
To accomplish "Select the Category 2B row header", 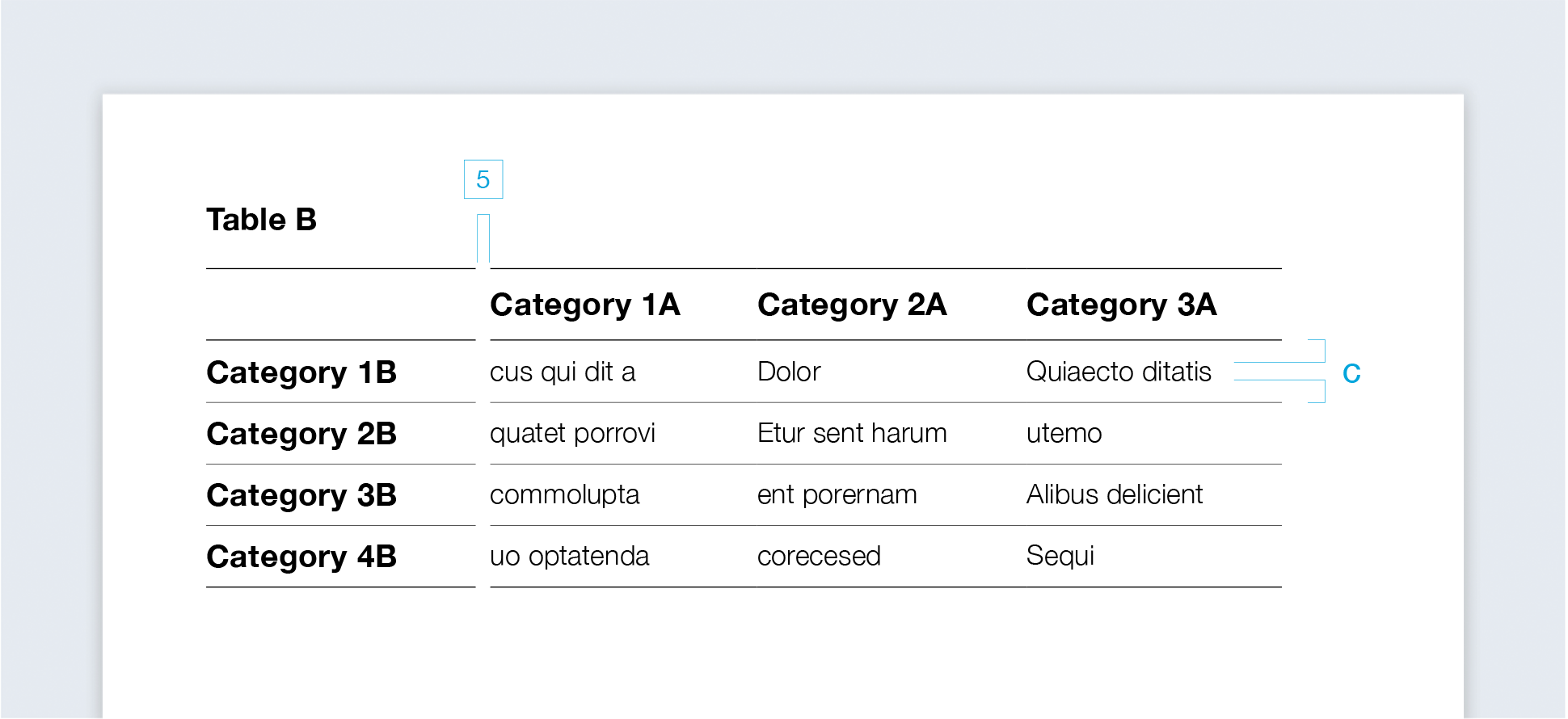I will (x=301, y=434).
